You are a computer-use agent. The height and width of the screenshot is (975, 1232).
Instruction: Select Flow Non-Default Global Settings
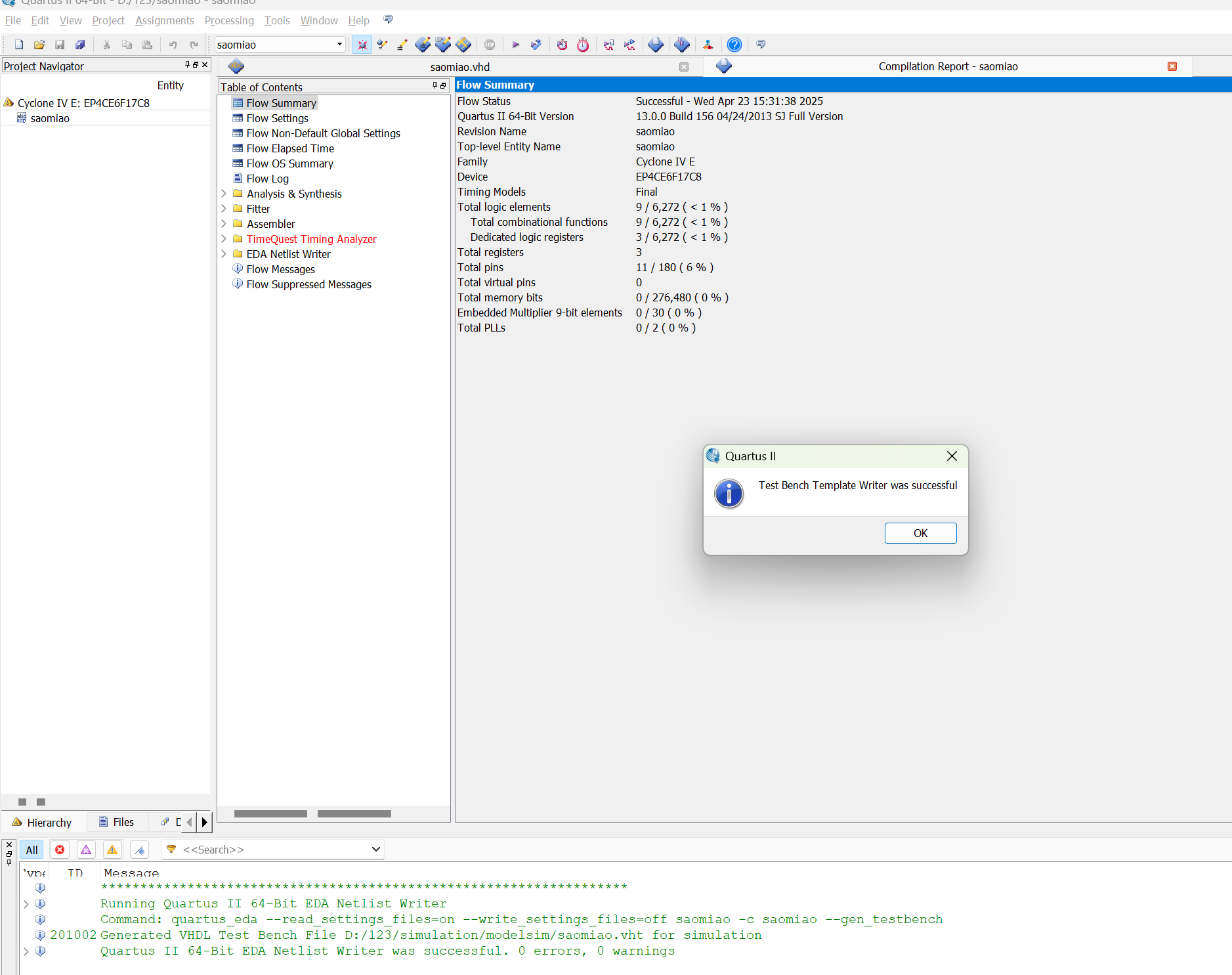(323, 133)
